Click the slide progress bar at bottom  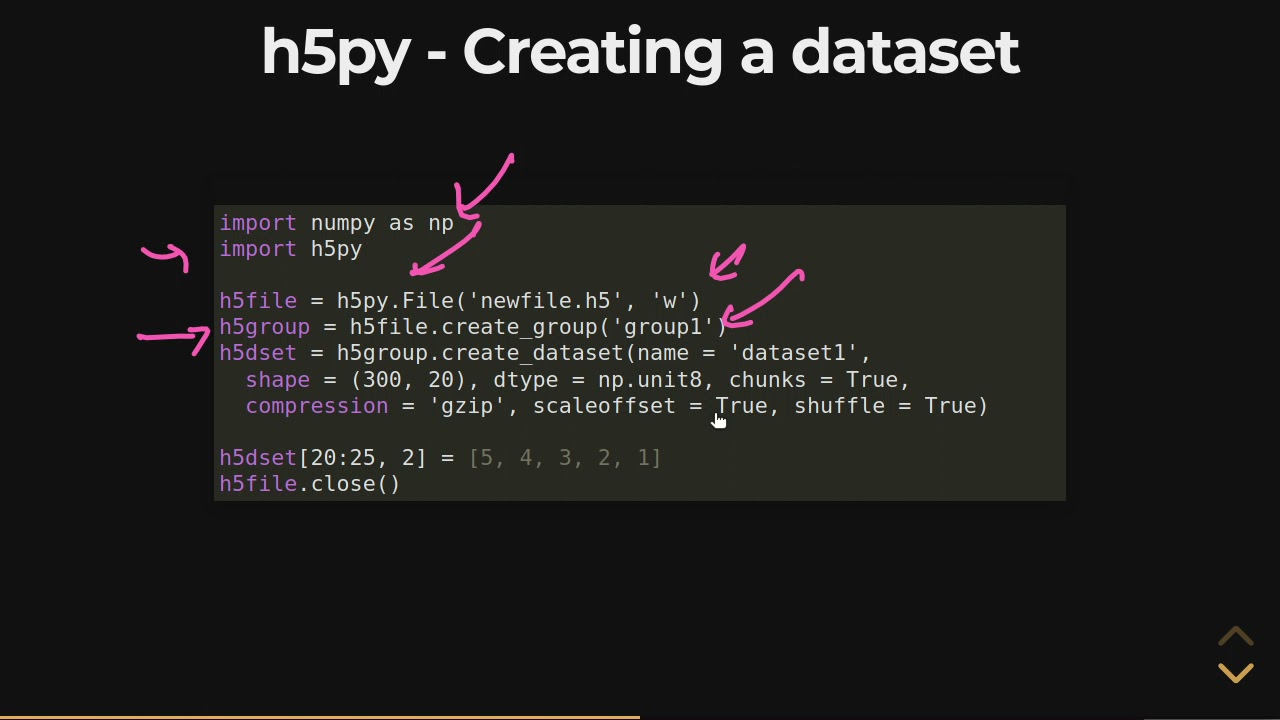(640, 717)
